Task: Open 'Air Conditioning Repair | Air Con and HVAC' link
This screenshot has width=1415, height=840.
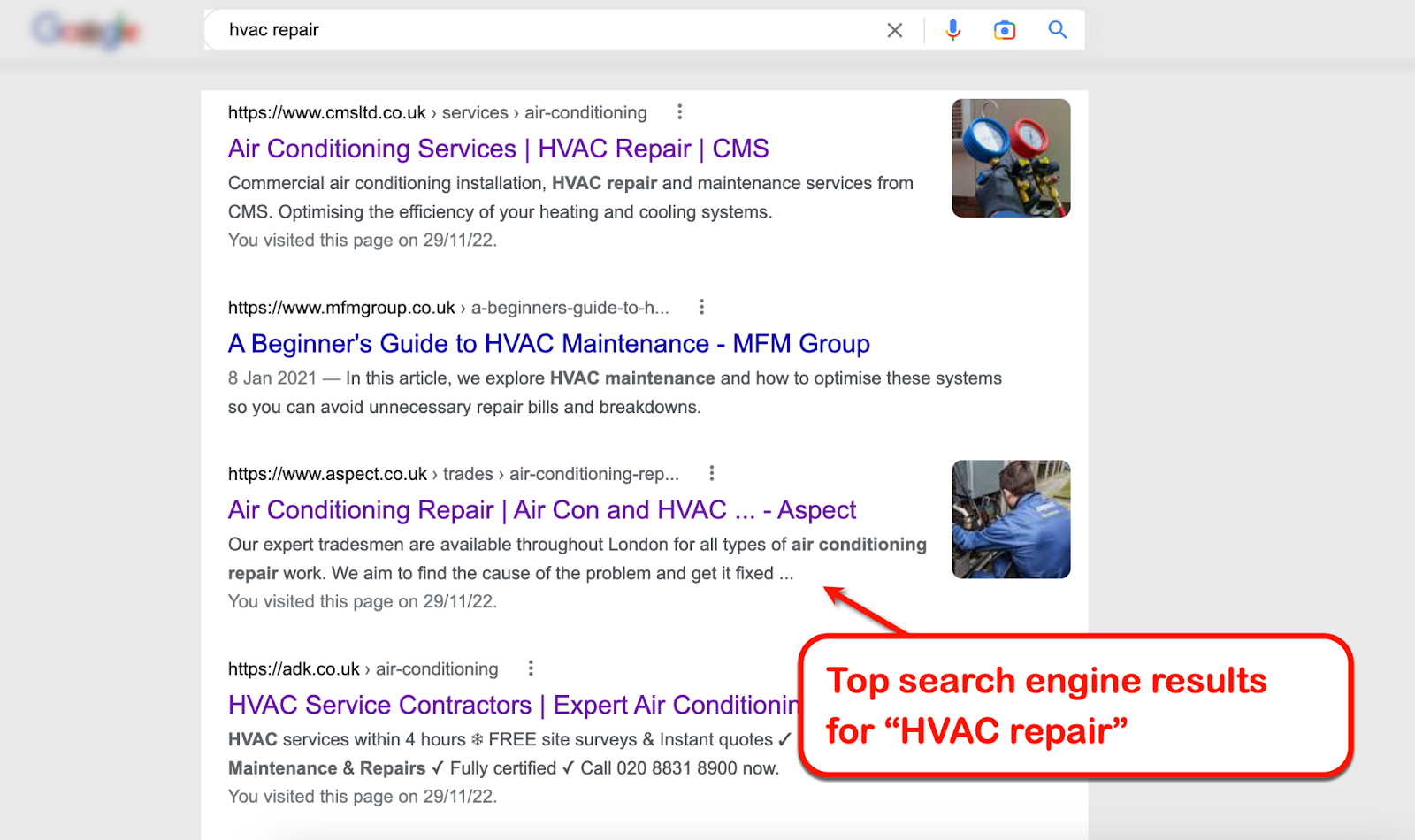Action: [542, 510]
